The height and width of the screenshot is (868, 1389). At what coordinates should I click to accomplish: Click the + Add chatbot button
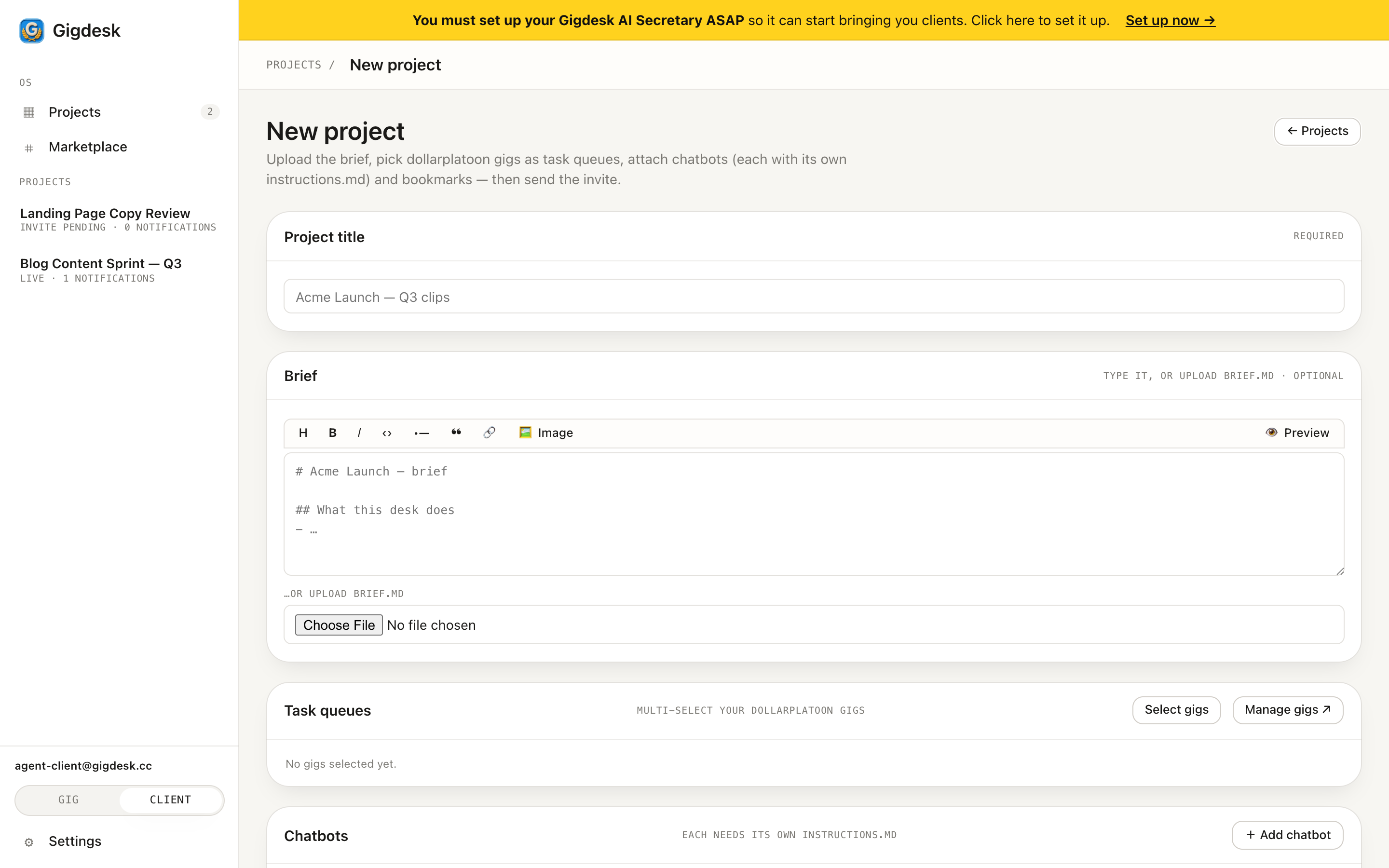tap(1287, 835)
